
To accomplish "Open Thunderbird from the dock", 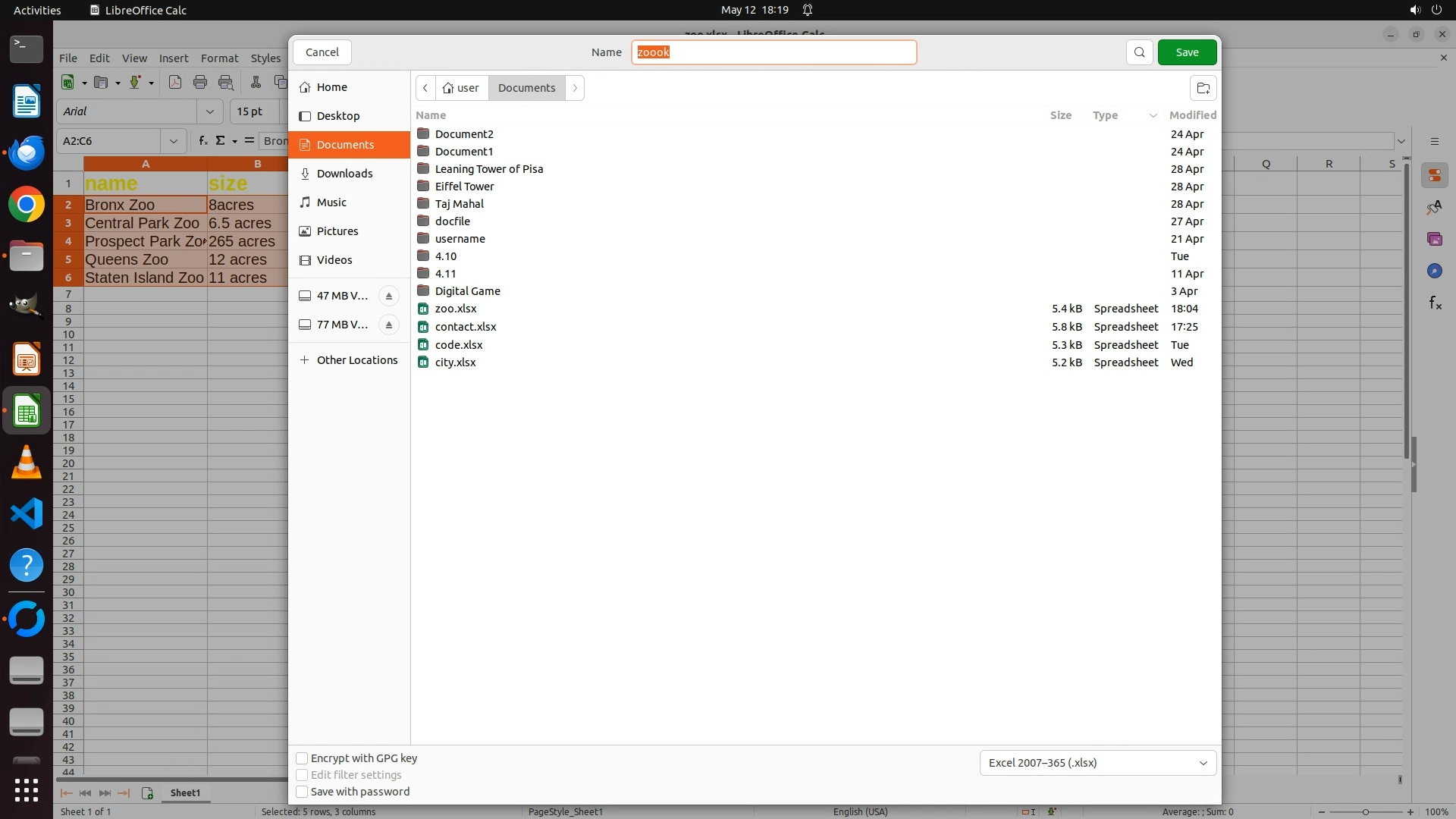I will point(27,153).
